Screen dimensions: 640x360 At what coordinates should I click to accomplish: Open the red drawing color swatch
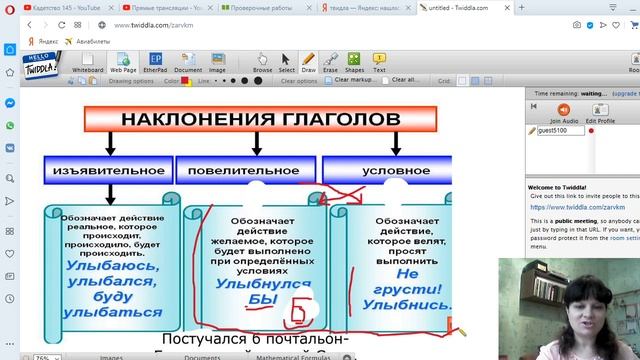pyautogui.click(x=185, y=80)
